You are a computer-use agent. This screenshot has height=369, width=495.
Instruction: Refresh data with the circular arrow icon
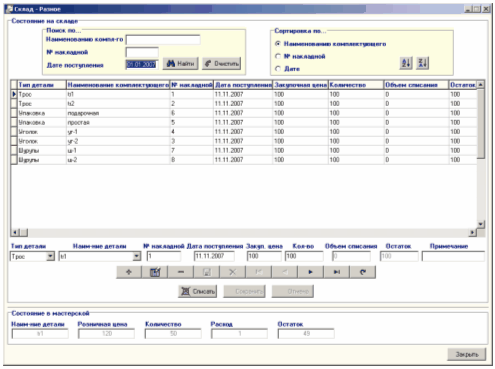coord(363,272)
